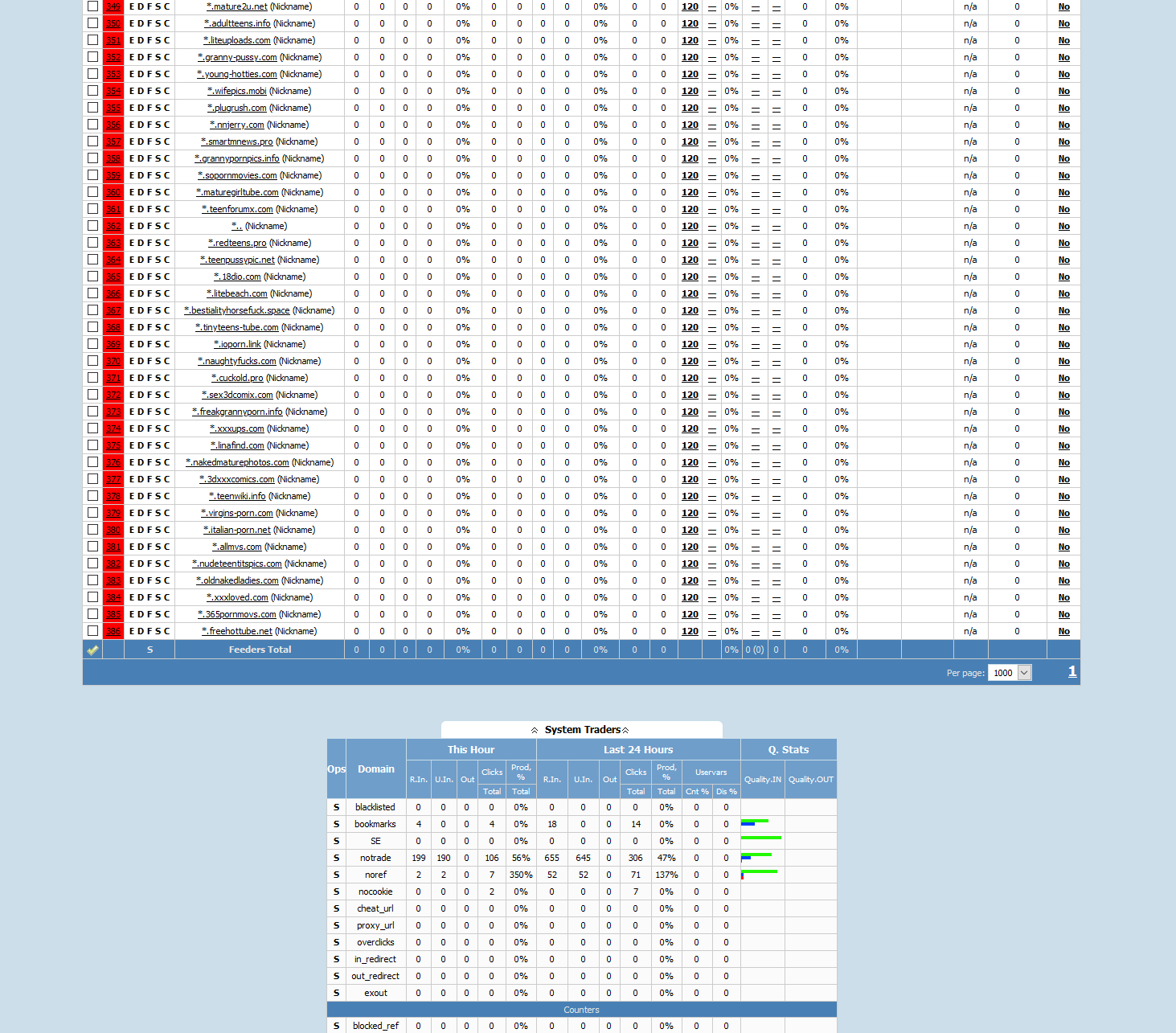1176x1033 pixels.
Task: Click the overclicks domain cell
Action: (x=376, y=942)
